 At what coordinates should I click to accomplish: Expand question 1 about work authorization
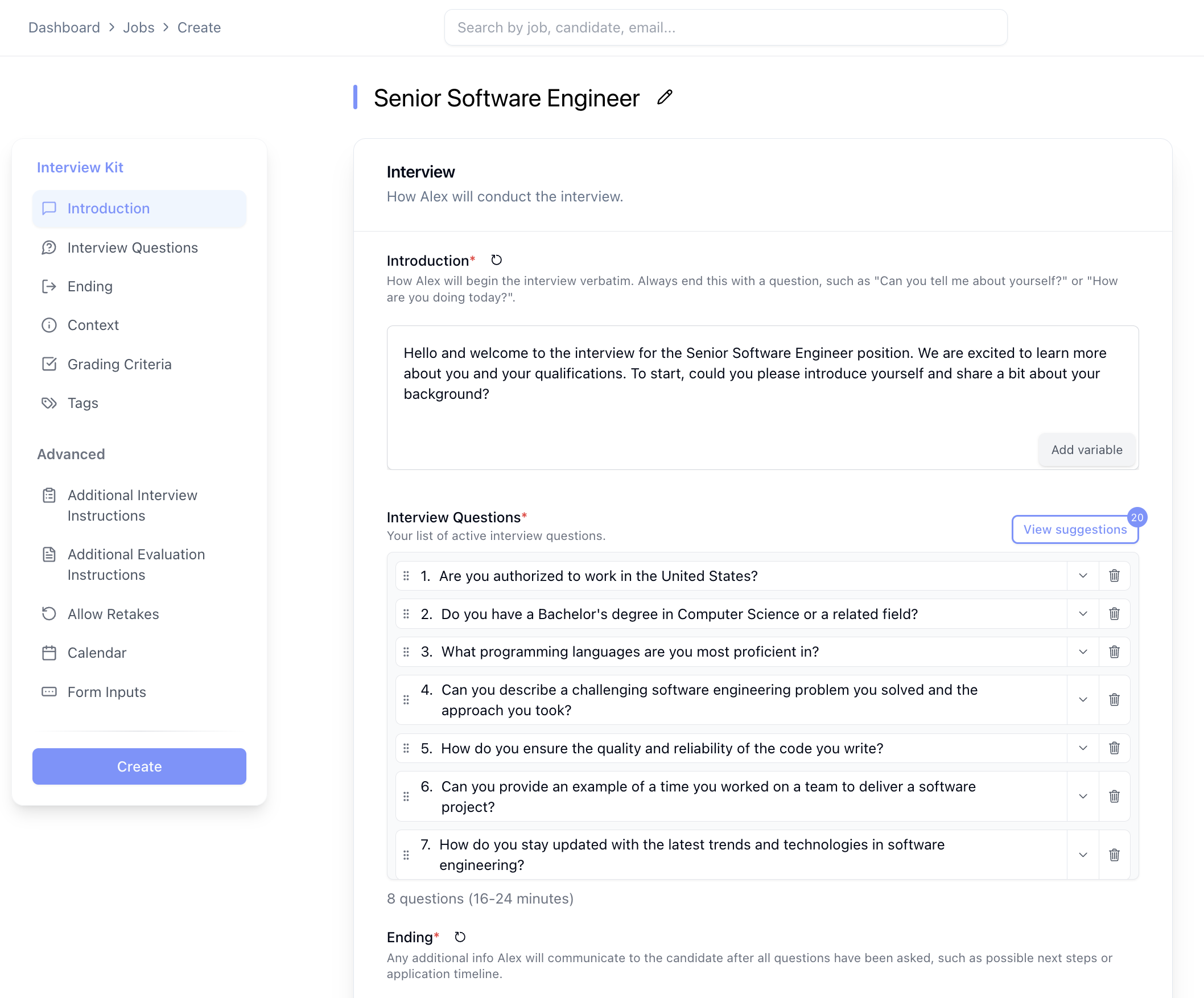pyautogui.click(x=1083, y=575)
